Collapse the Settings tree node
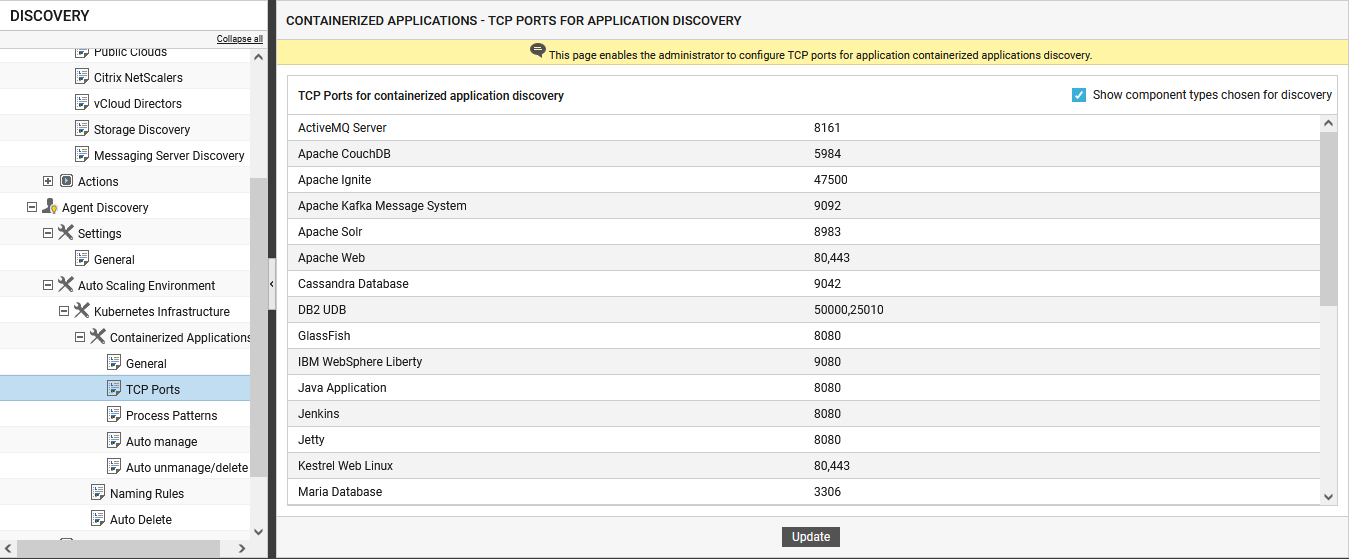Screen dimensions: 1349x559 [x=48, y=233]
